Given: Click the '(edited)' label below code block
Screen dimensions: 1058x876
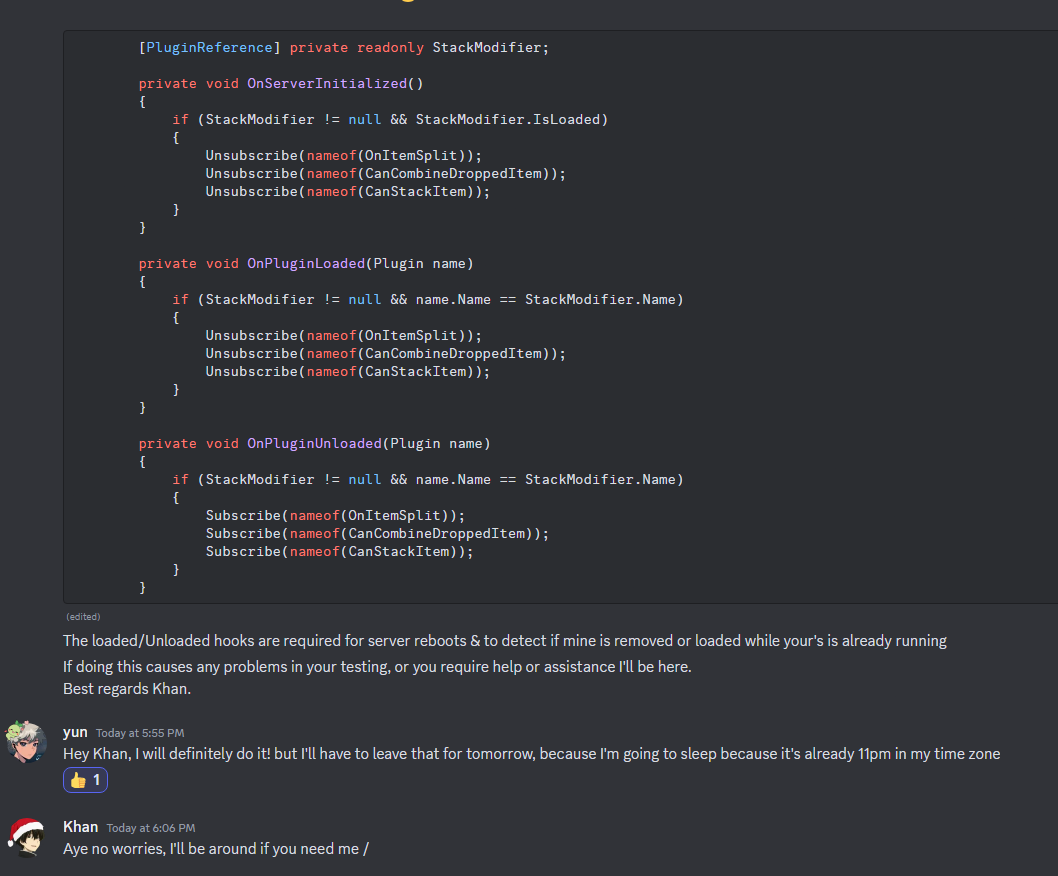Looking at the screenshot, I should tap(83, 617).
